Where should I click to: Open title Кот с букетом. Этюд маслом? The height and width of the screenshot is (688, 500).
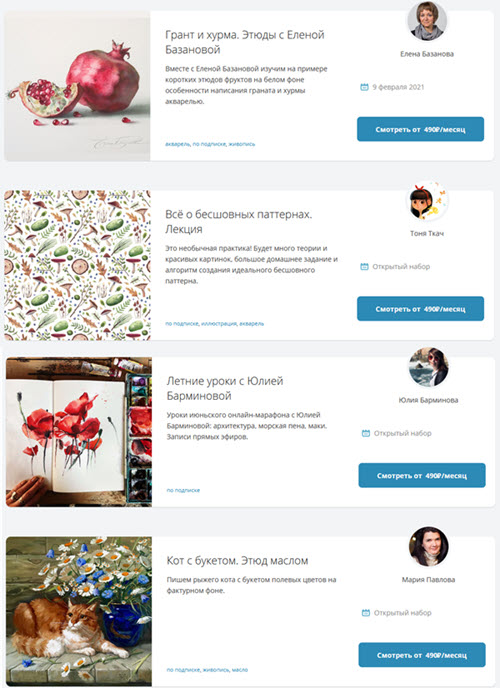[237, 560]
